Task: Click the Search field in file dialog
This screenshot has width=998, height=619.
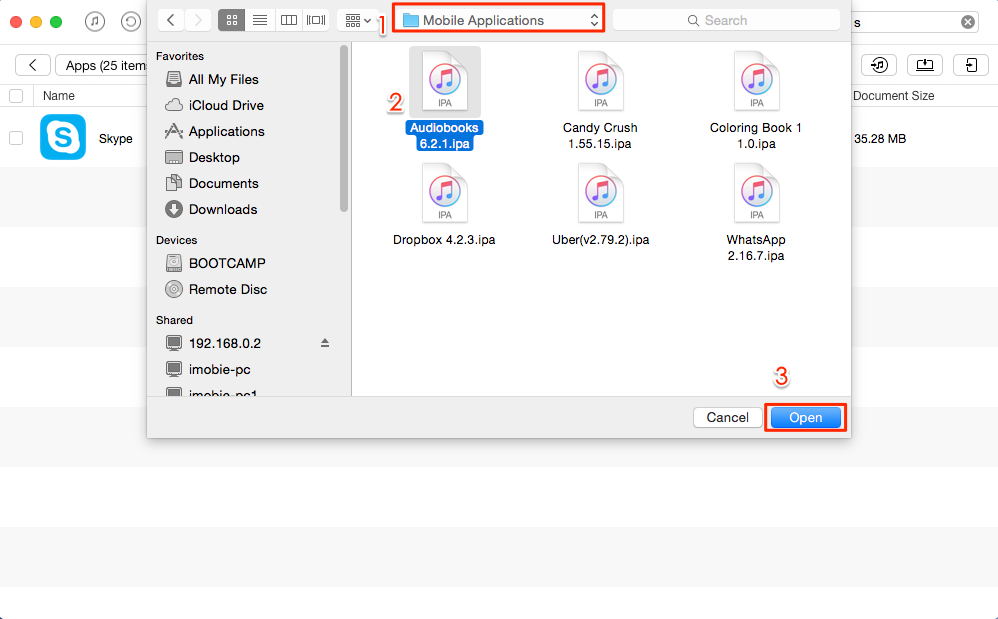Action: click(726, 20)
